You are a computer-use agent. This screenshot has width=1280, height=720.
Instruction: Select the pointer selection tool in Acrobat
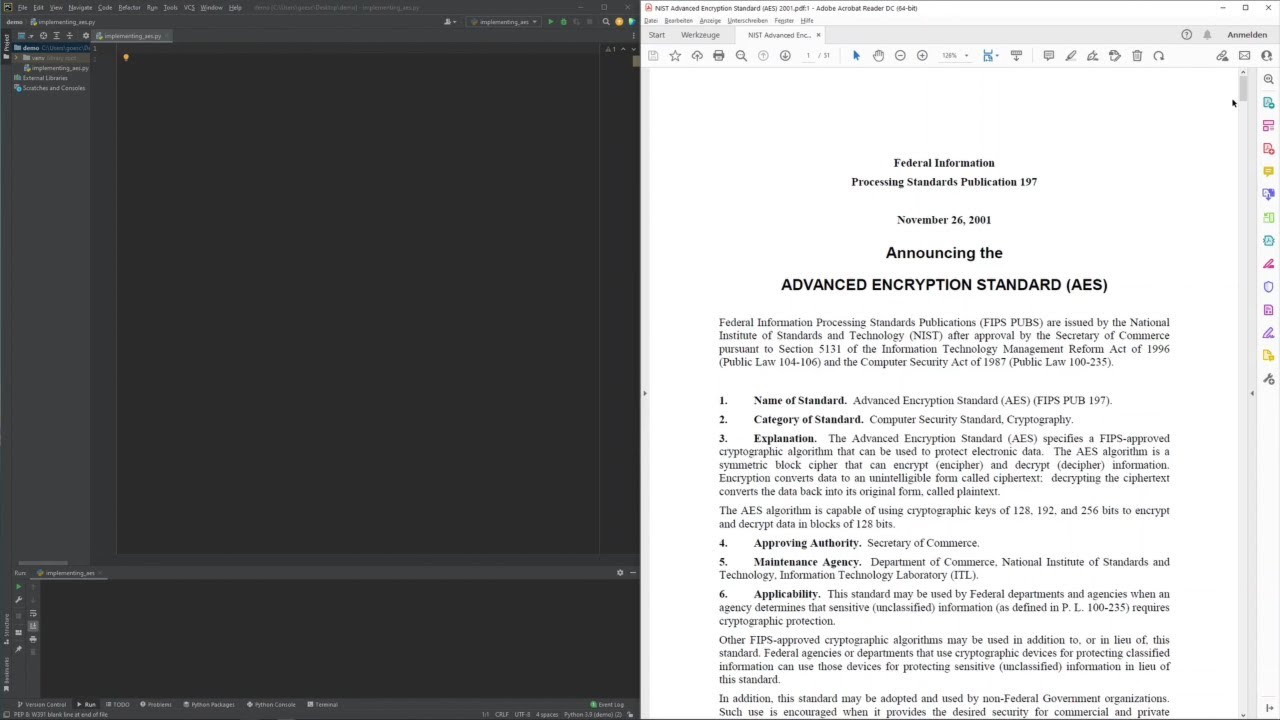click(x=856, y=56)
